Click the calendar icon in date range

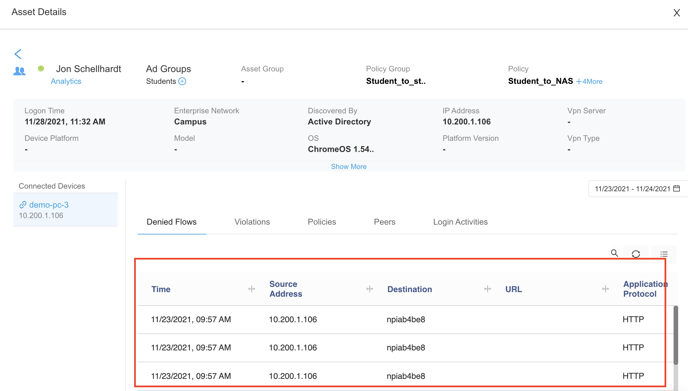[677, 189]
